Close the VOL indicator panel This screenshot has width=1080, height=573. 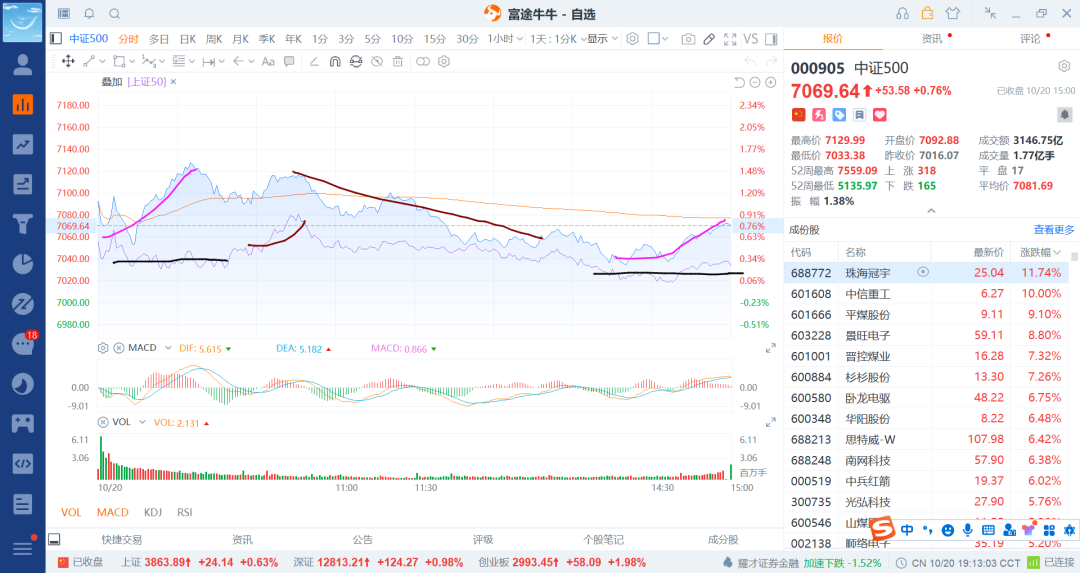click(103, 421)
